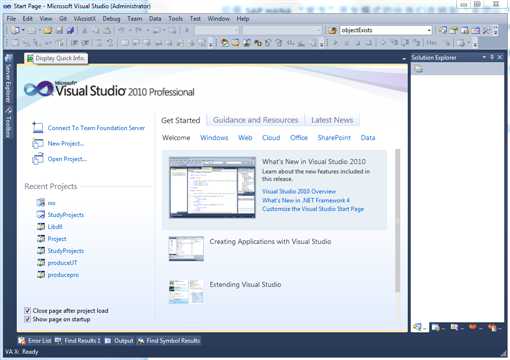
Task: Switch to the Guidance and Resources tab
Action: point(255,120)
